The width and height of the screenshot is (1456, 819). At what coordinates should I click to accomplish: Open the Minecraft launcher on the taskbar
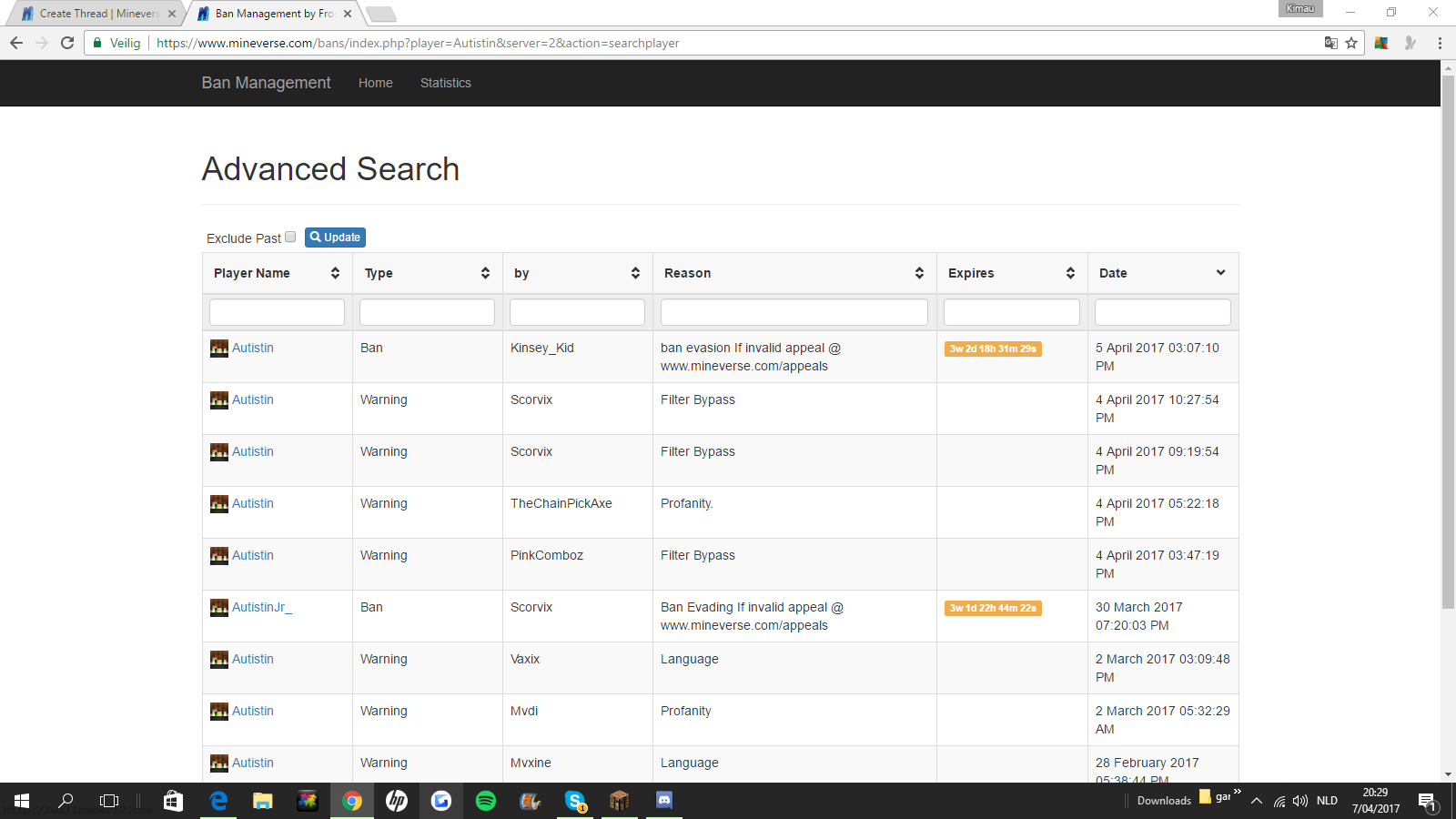click(620, 801)
